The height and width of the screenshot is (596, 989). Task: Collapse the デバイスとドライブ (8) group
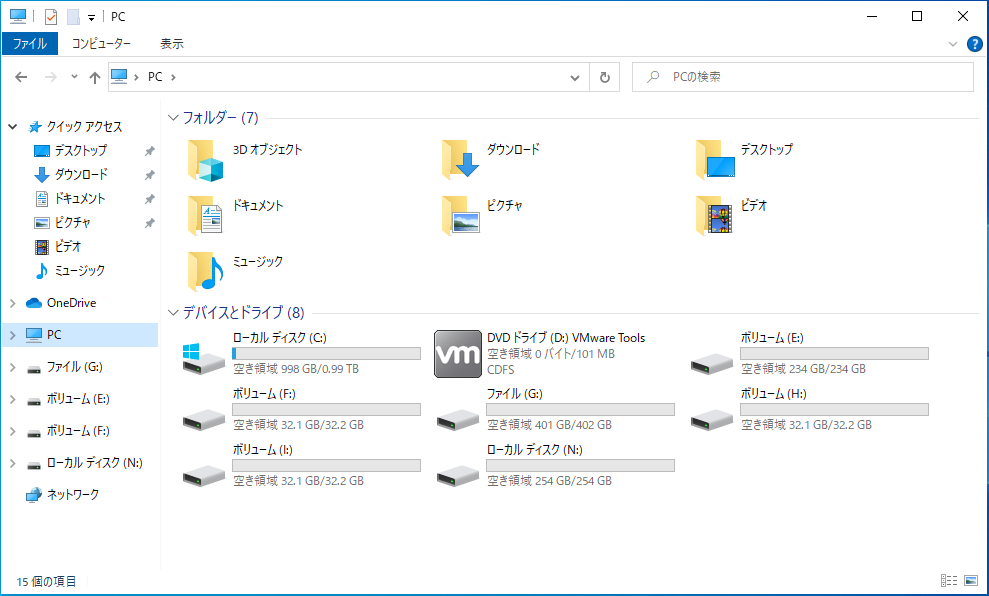pyautogui.click(x=173, y=312)
